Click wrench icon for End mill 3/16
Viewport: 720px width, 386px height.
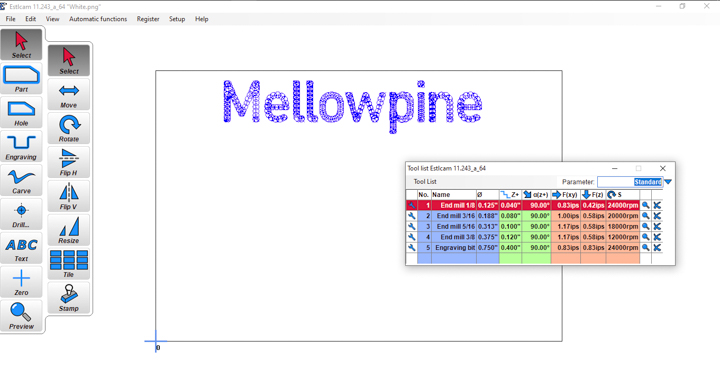(411, 216)
